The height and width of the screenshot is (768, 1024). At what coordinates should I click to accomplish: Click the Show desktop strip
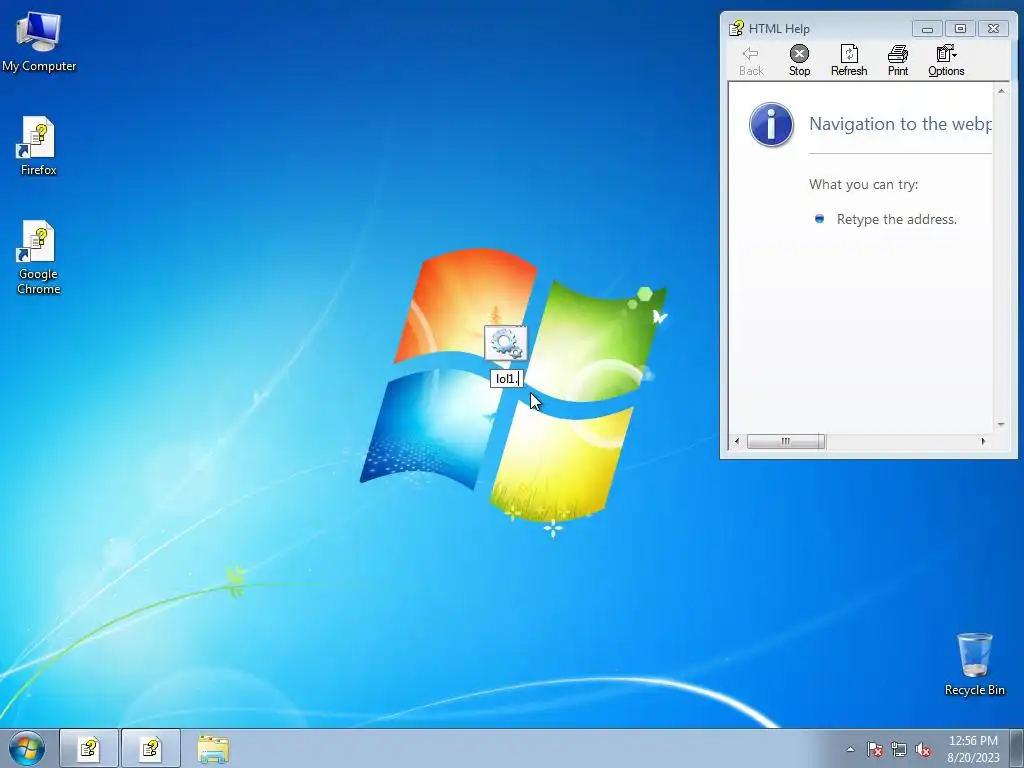pos(1017,748)
